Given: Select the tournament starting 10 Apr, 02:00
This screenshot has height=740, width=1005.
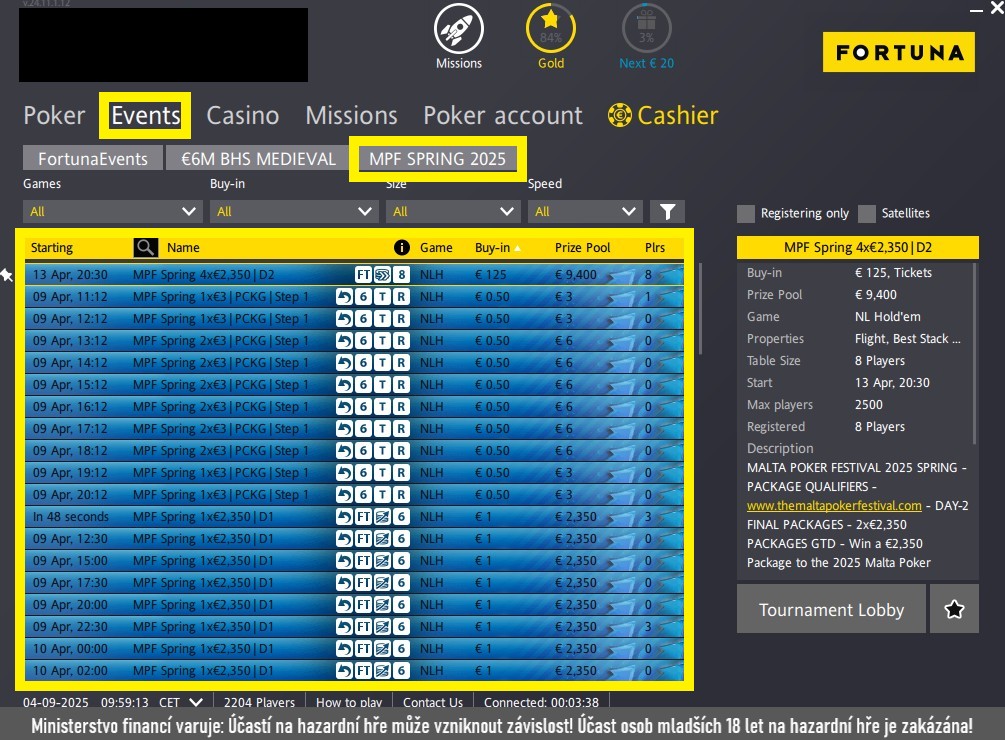Looking at the screenshot, I should click(x=354, y=671).
